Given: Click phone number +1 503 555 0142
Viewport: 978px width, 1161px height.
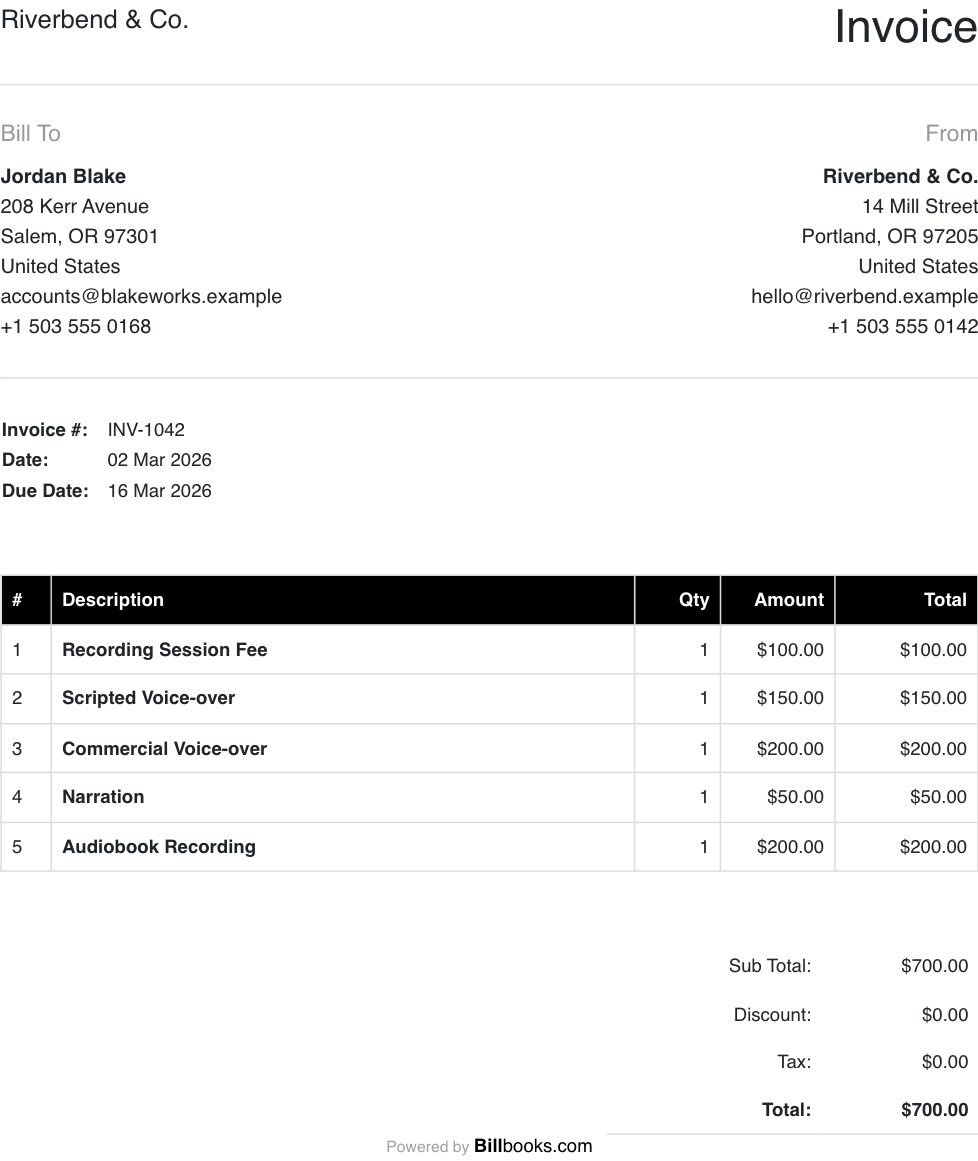Looking at the screenshot, I should (x=902, y=327).
